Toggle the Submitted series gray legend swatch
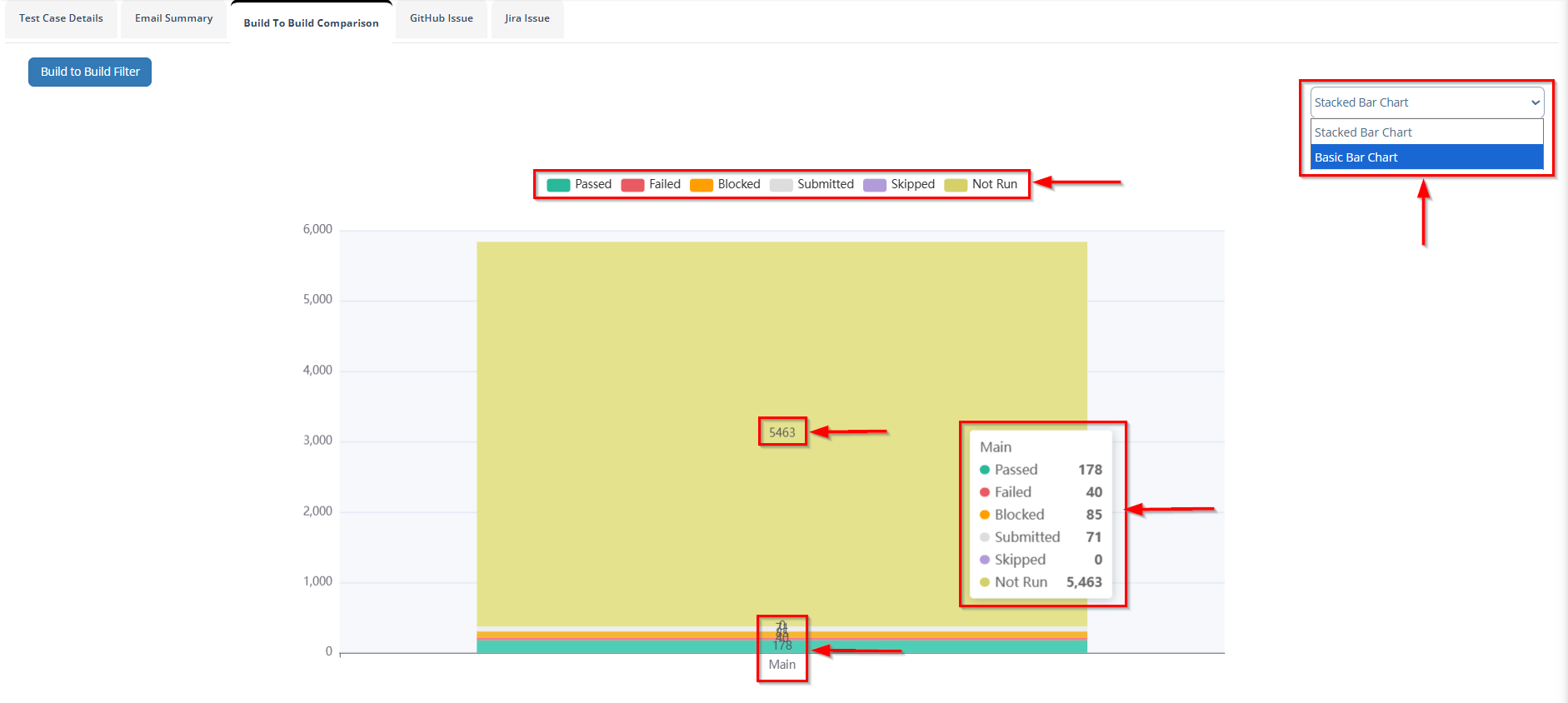 (x=781, y=185)
